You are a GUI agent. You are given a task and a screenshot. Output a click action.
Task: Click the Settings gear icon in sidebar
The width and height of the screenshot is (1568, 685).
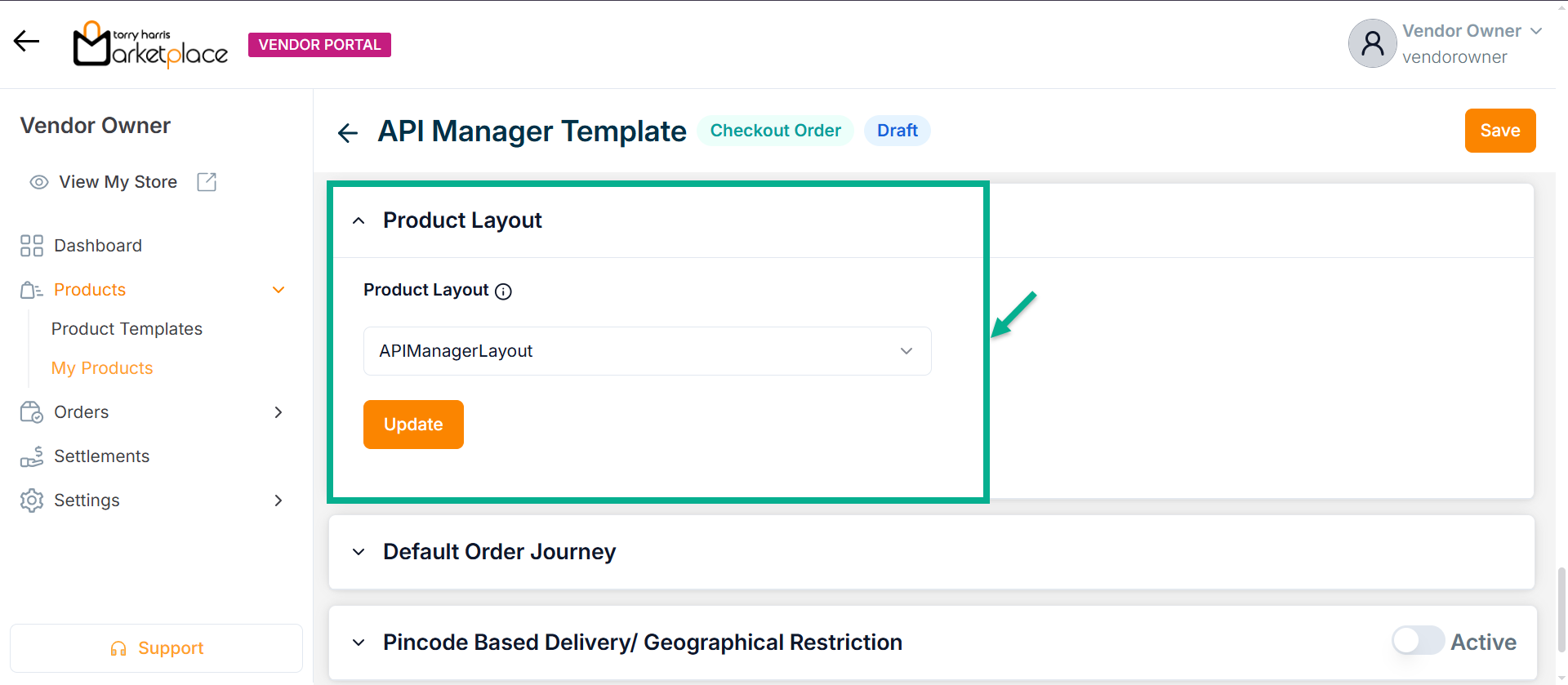(x=32, y=500)
